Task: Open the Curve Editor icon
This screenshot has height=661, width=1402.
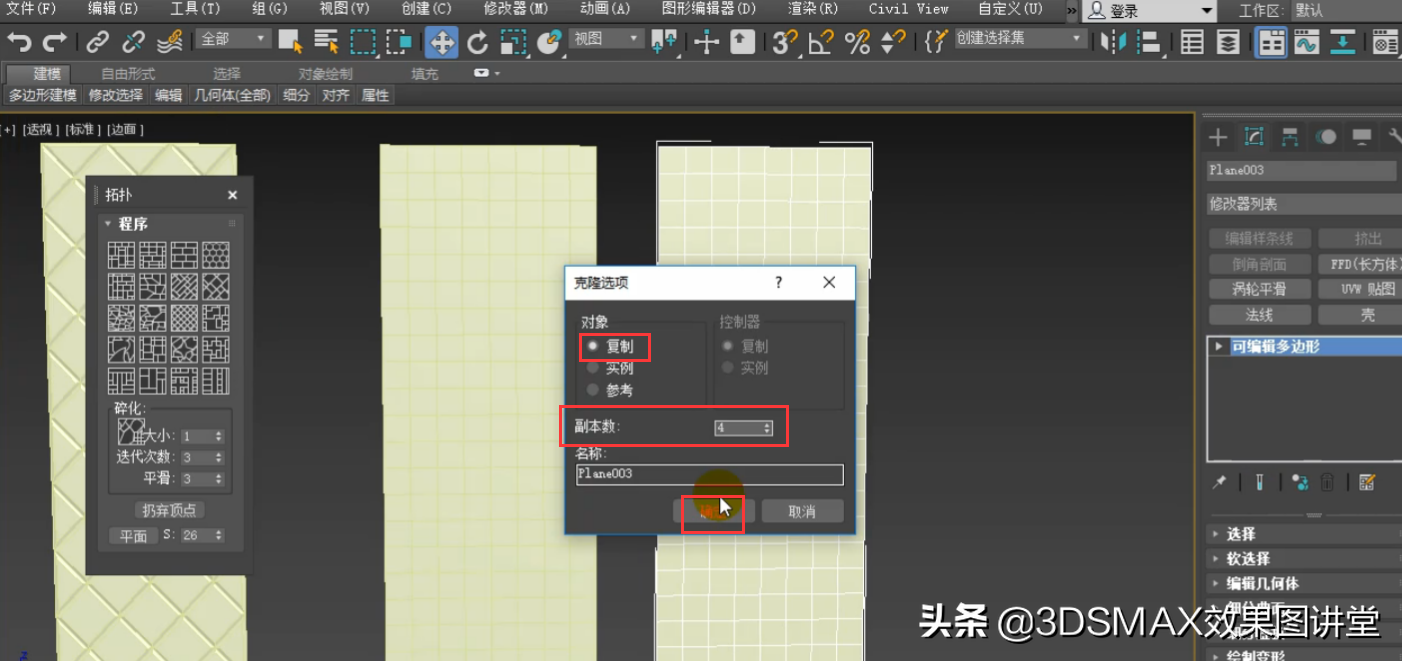Action: (x=1306, y=42)
